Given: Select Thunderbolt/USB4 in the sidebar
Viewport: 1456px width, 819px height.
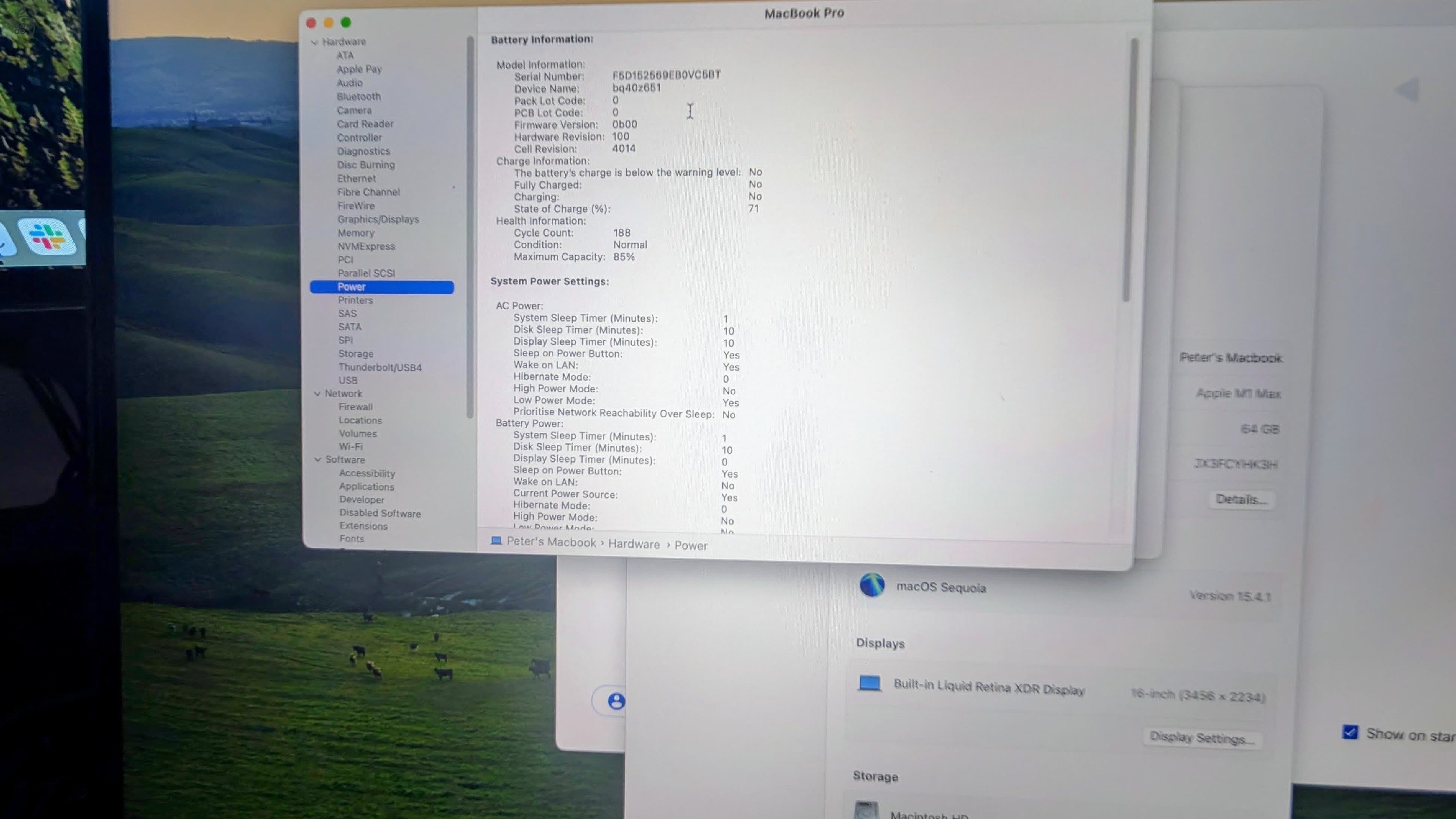Looking at the screenshot, I should [x=380, y=368].
